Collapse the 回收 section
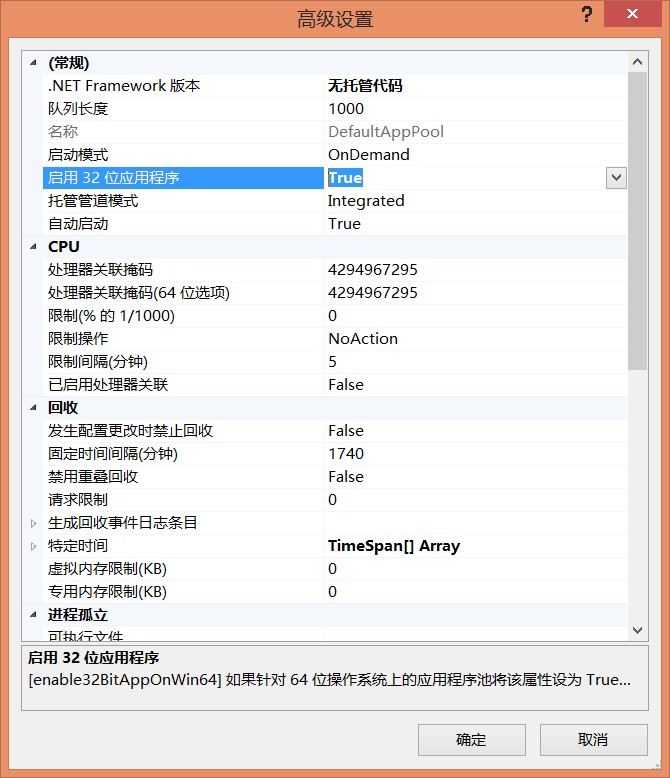 tap(34, 408)
